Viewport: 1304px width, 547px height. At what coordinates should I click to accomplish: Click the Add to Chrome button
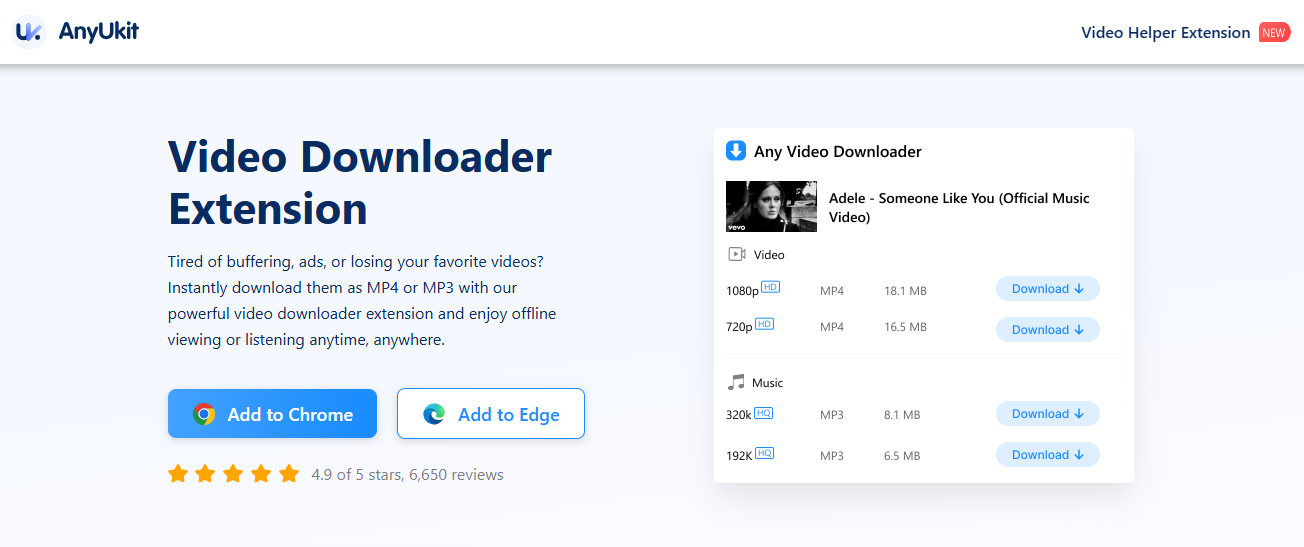(x=272, y=414)
